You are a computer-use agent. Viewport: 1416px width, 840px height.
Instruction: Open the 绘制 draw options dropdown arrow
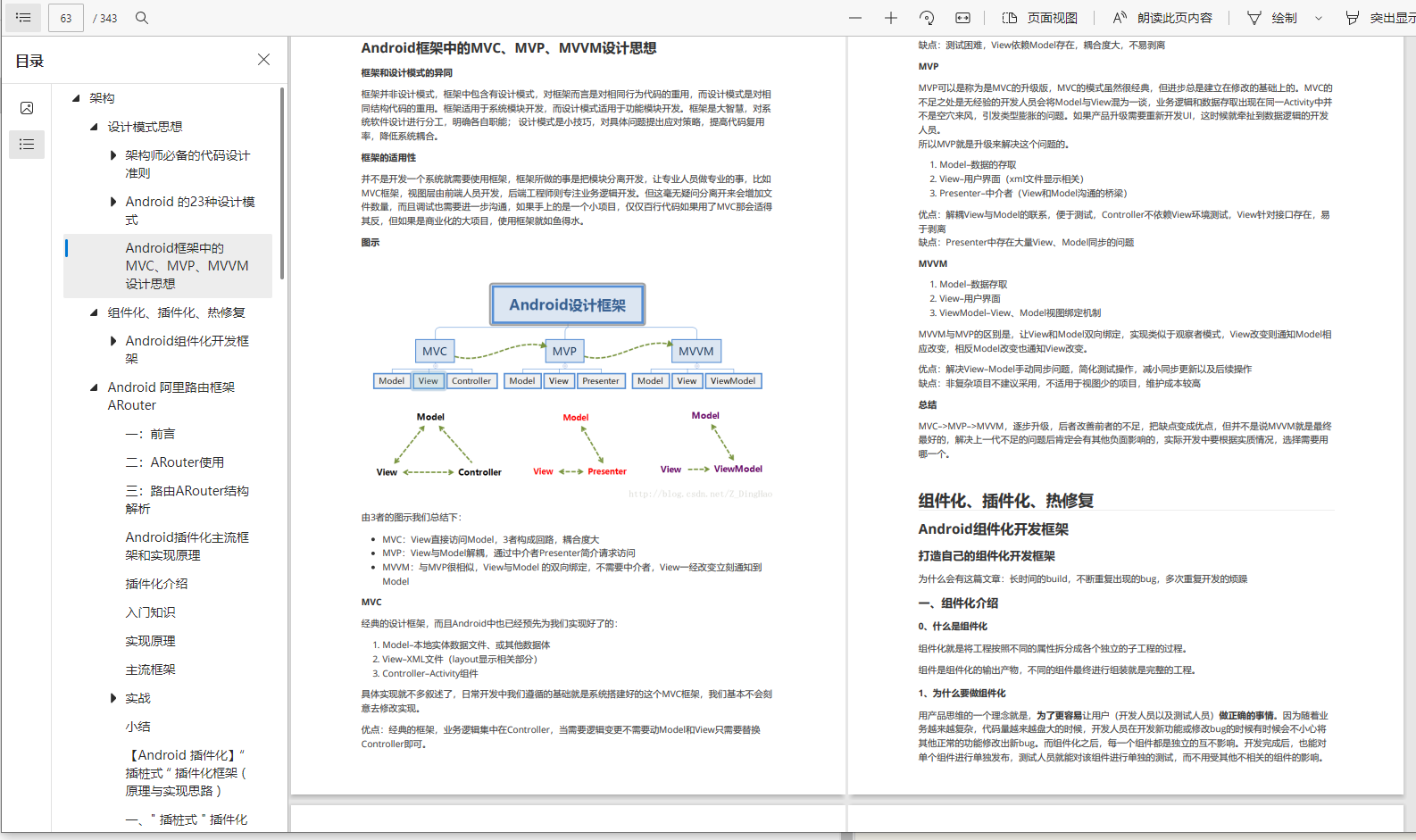pos(1319,18)
